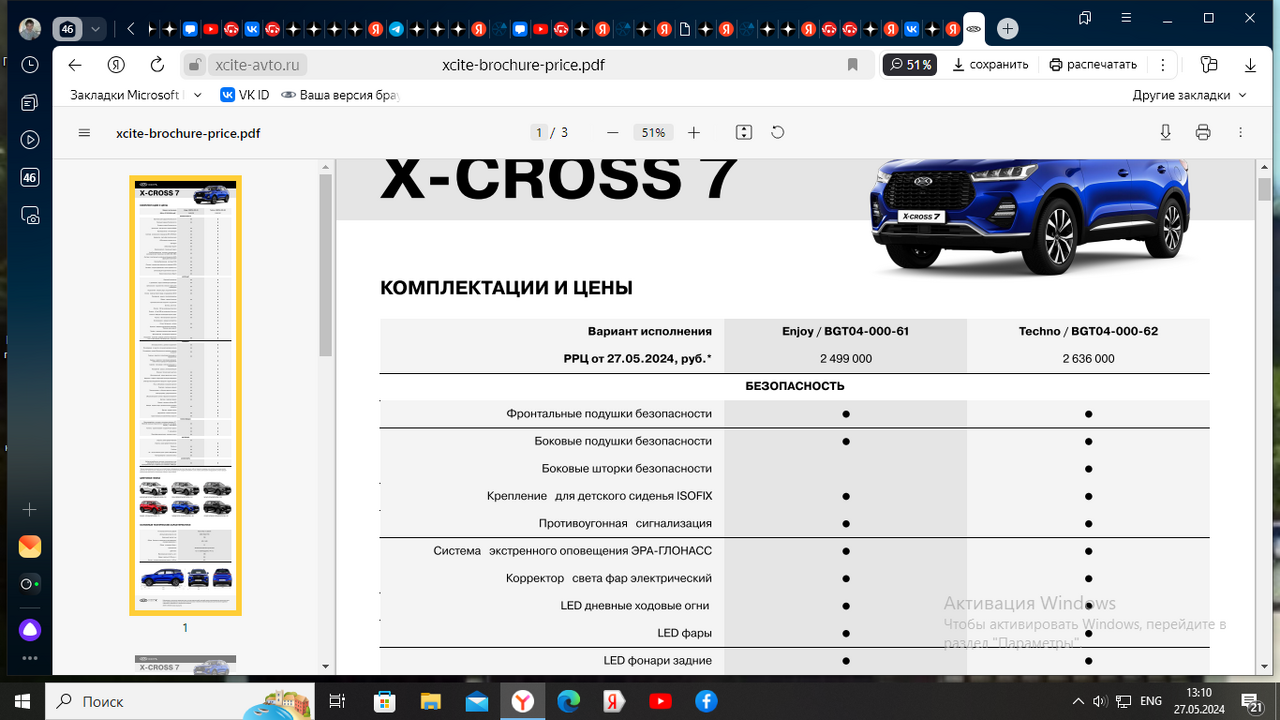Select page 1 thumbnail
This screenshot has height=720, width=1280.
(185, 397)
